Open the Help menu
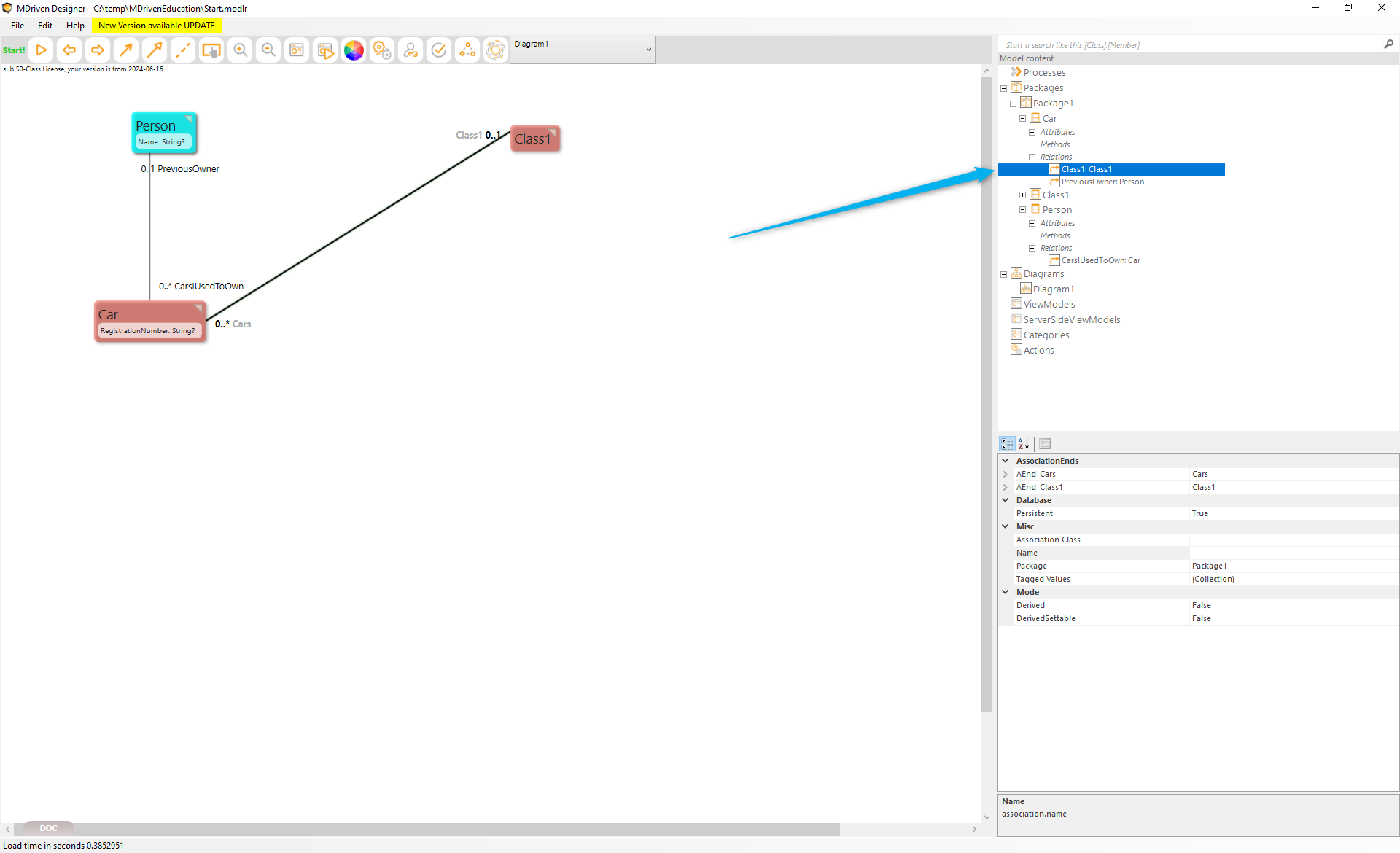 click(75, 25)
